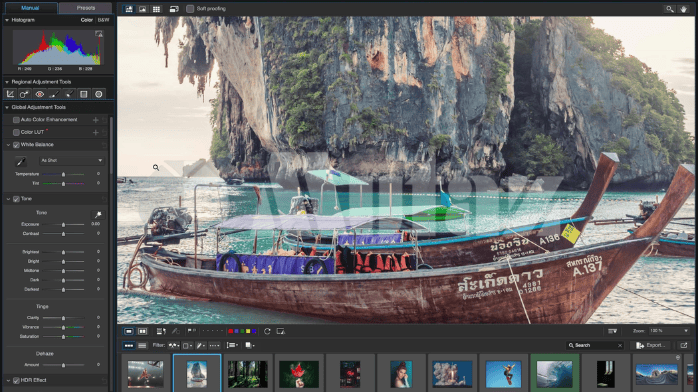Click the histogram clipping warning icon
698x392 pixels.
coord(99,34)
